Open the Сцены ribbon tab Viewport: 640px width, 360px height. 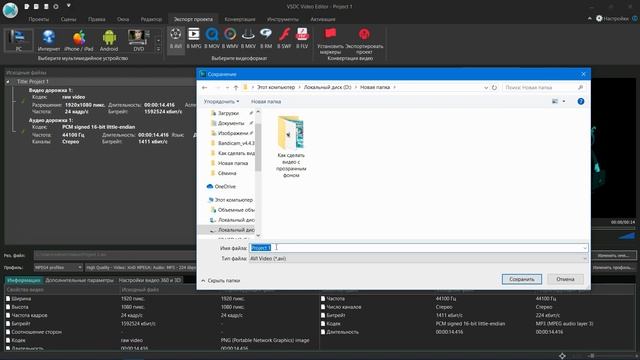pyautogui.click(x=68, y=19)
